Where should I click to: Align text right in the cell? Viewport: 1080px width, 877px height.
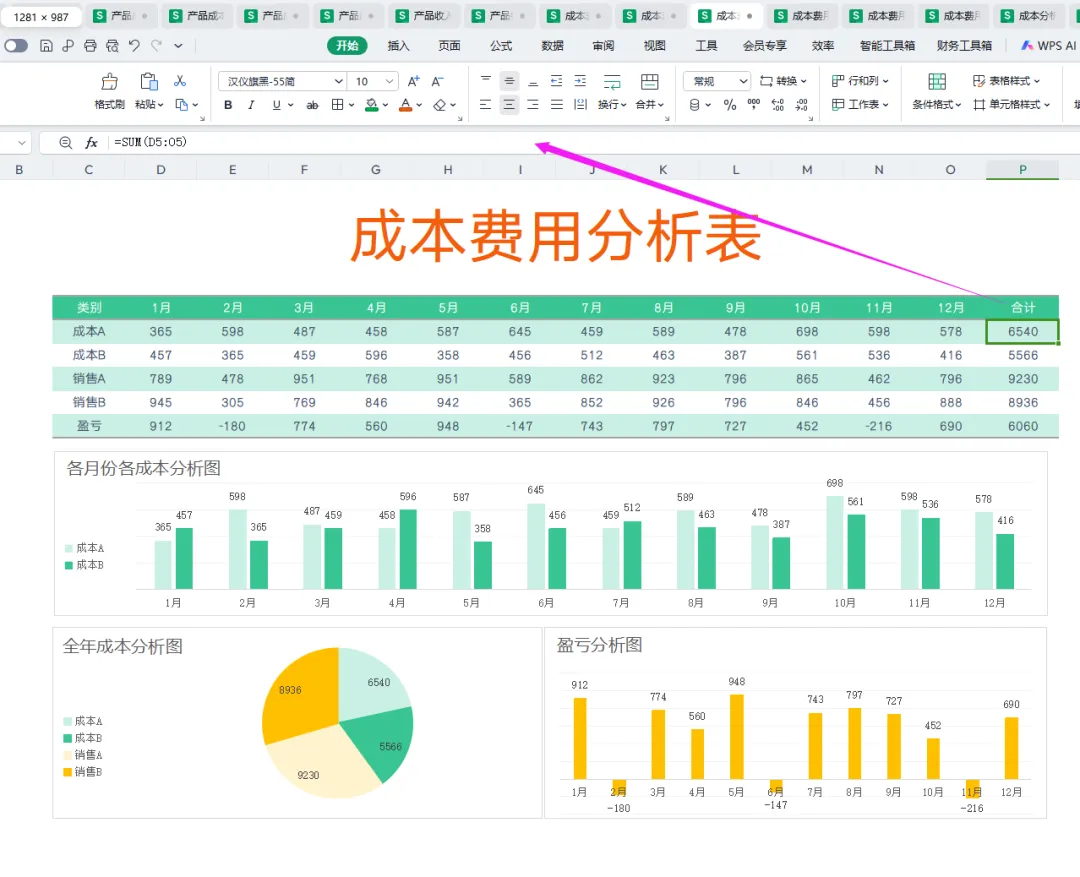pos(533,105)
